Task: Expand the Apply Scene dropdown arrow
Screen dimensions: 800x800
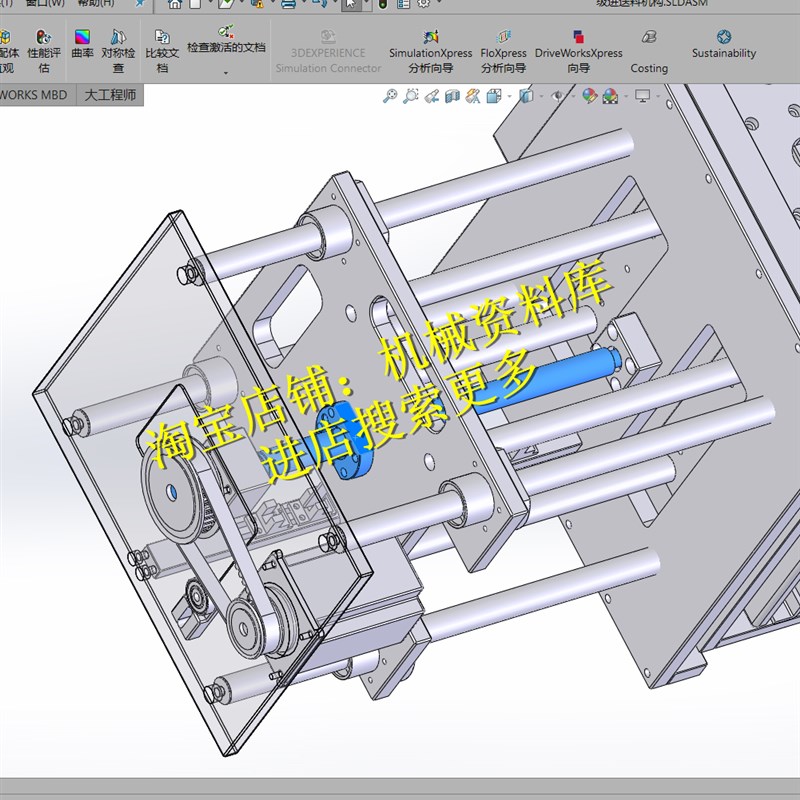Action: [x=626, y=96]
